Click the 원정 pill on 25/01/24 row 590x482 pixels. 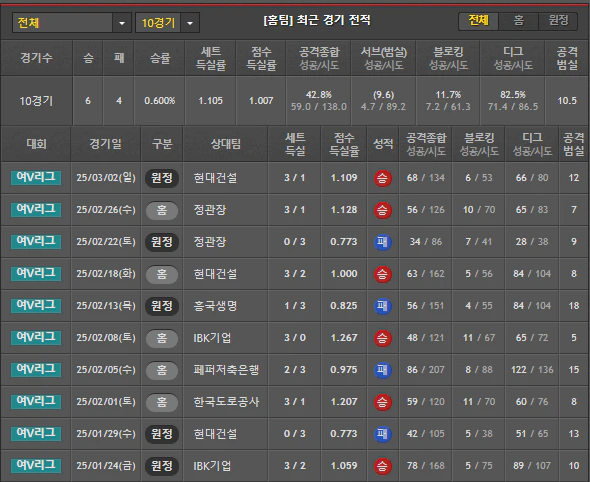point(162,466)
